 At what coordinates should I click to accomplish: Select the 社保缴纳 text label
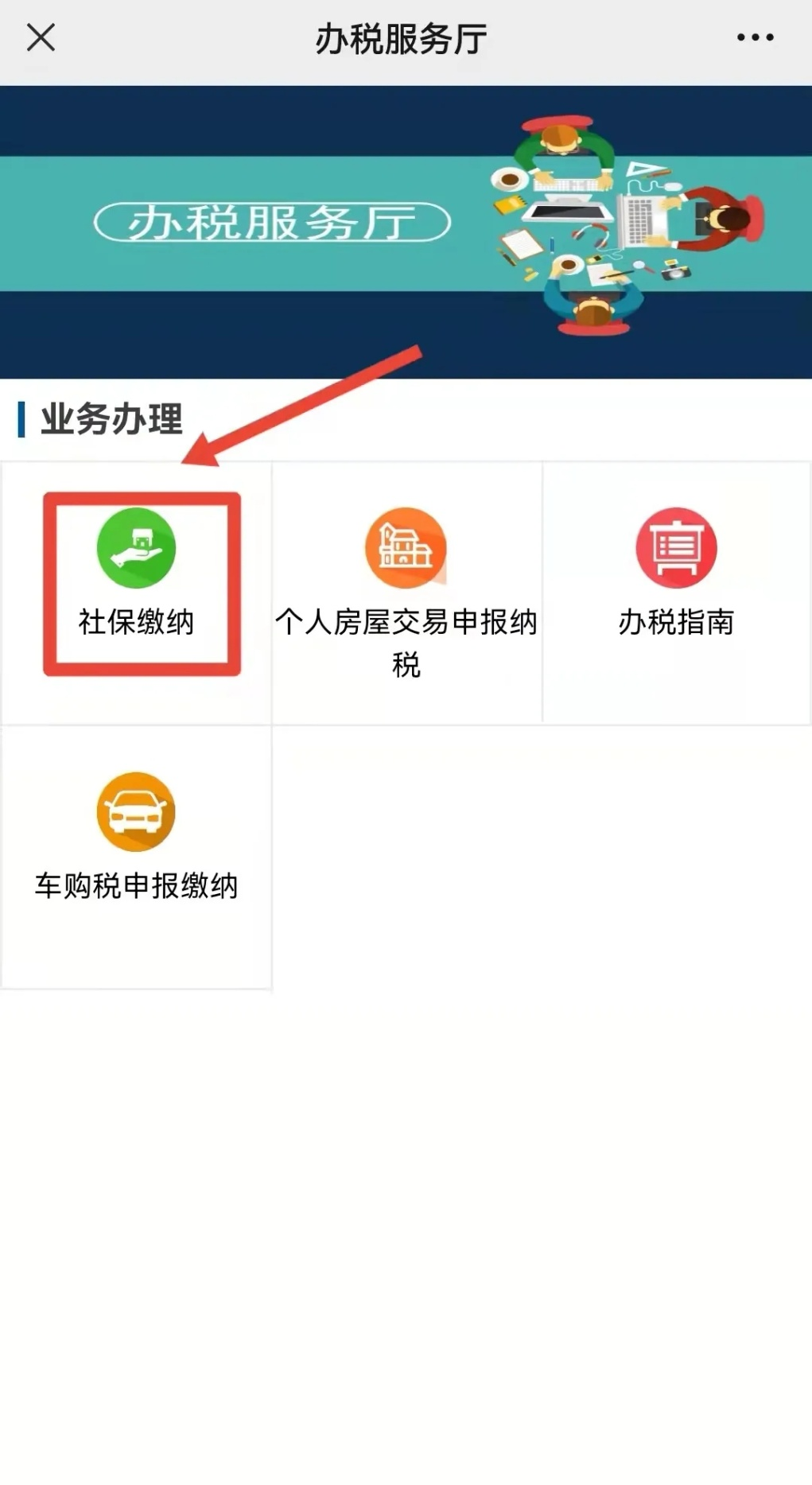coord(136,622)
